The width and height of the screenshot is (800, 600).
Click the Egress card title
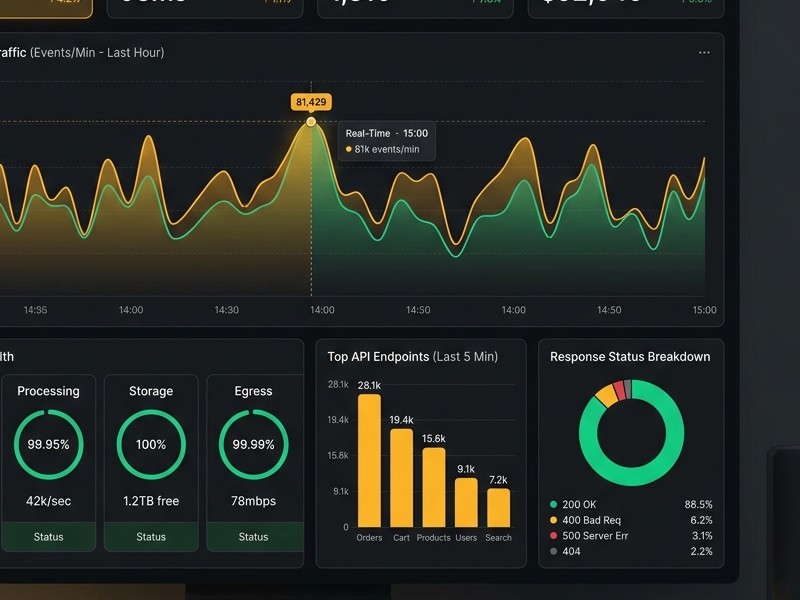(x=254, y=391)
